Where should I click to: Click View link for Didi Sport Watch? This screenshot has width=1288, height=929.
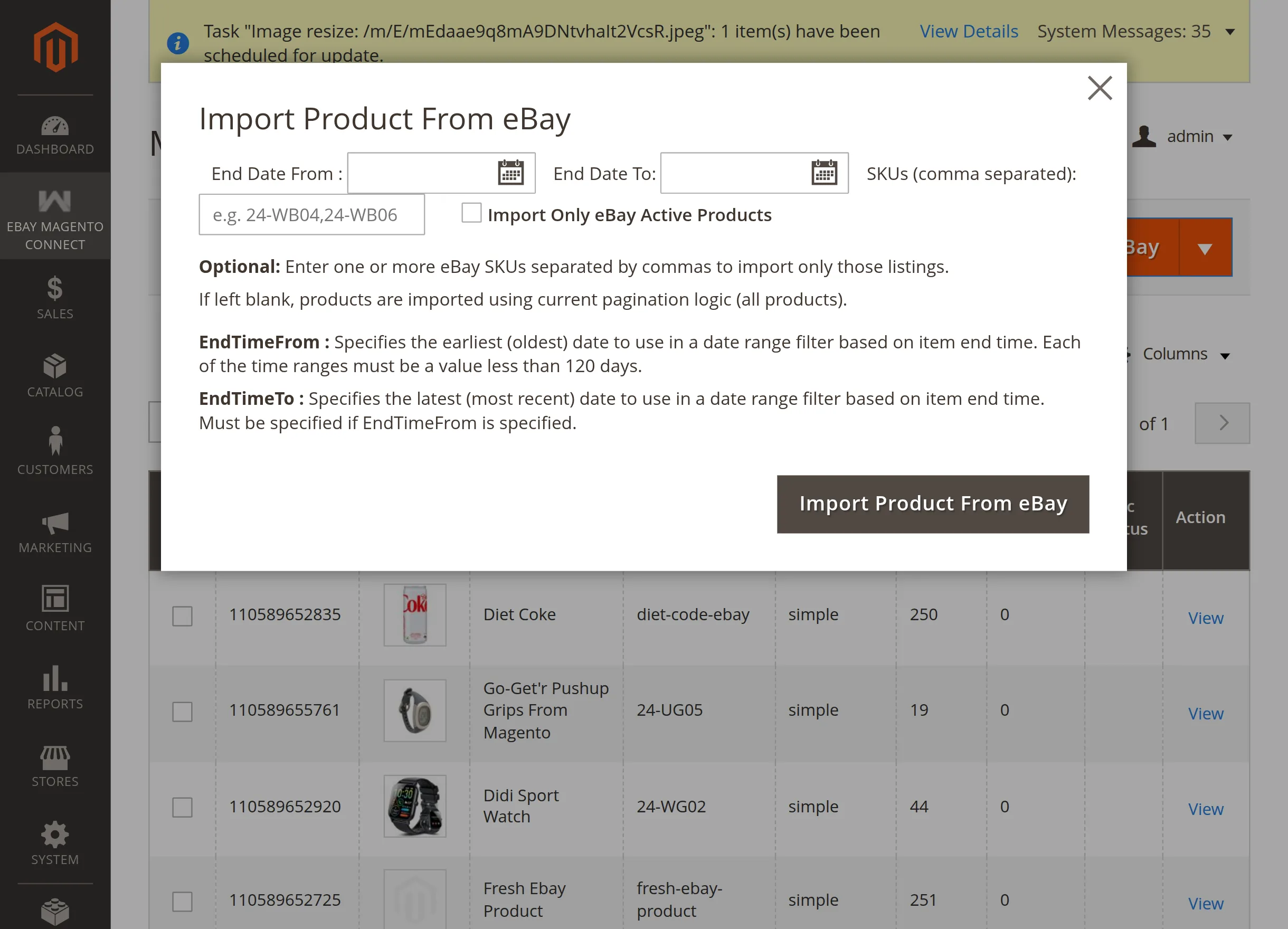coord(1206,809)
